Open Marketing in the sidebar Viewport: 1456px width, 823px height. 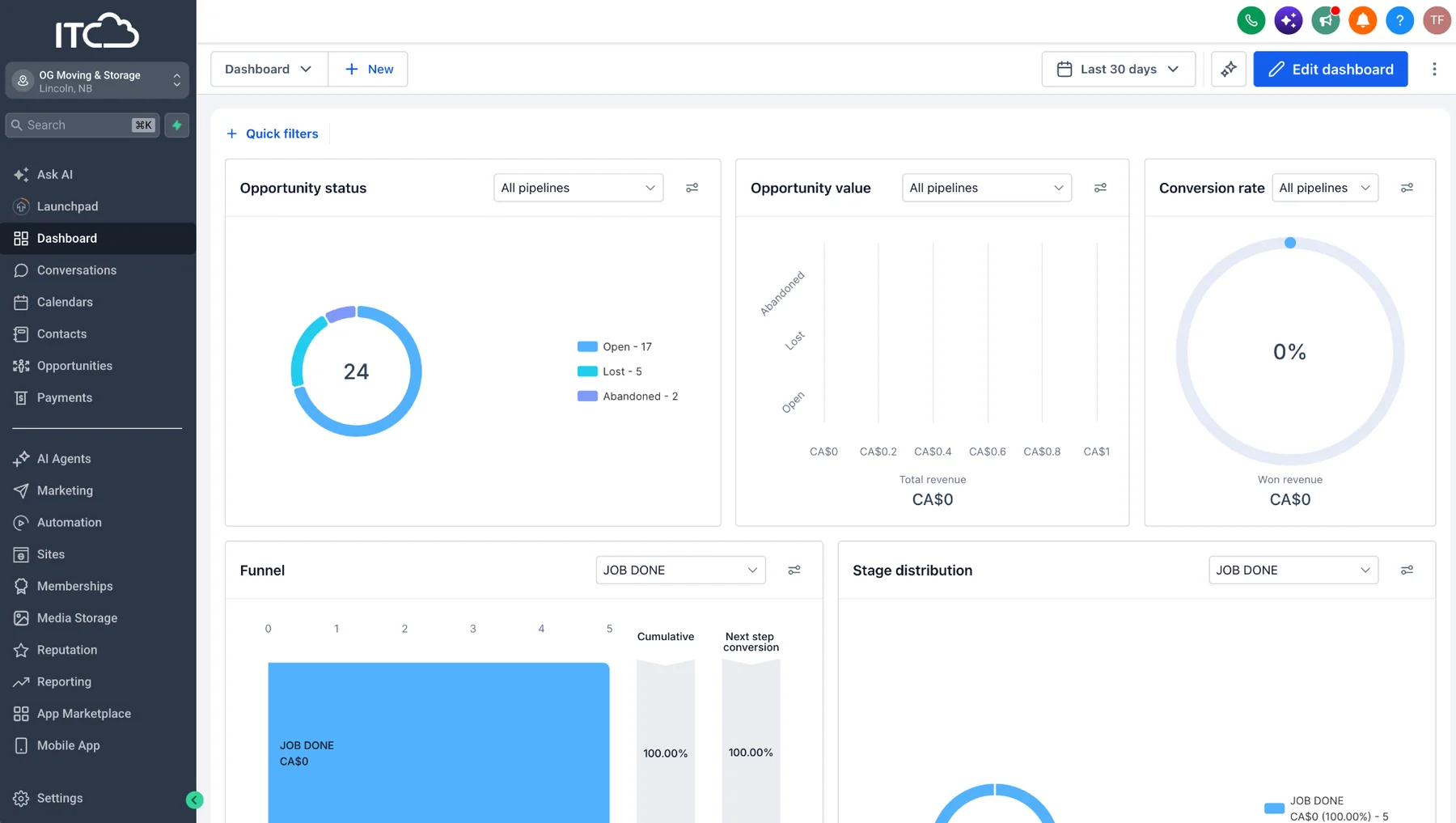coord(98,490)
